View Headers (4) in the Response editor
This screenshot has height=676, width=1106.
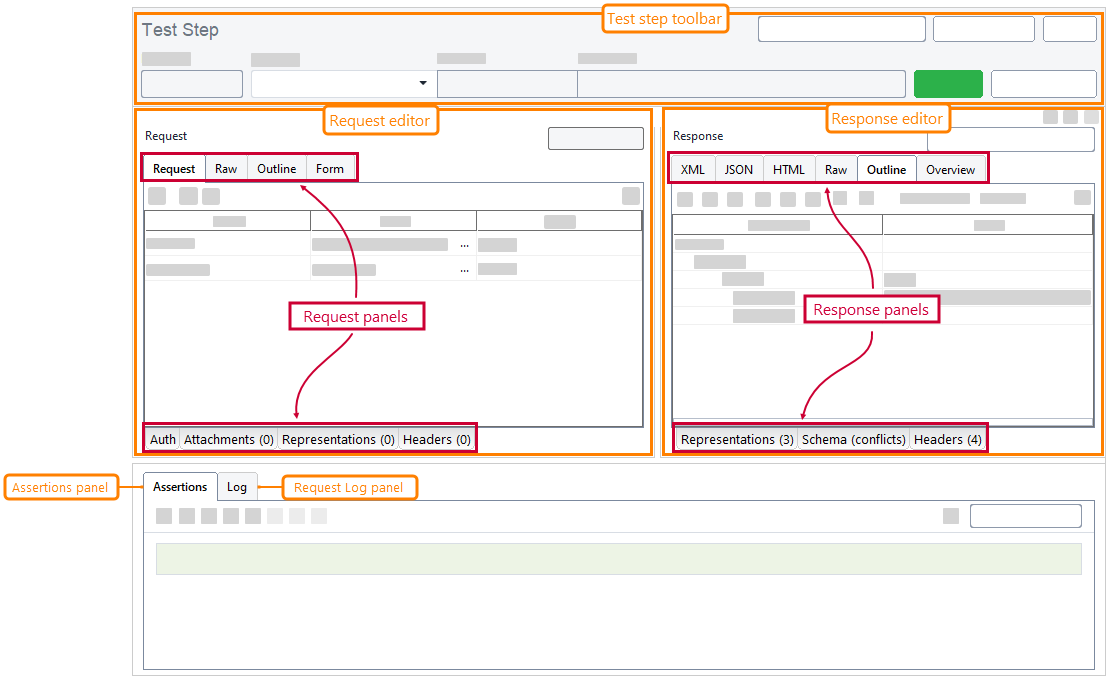[946, 438]
